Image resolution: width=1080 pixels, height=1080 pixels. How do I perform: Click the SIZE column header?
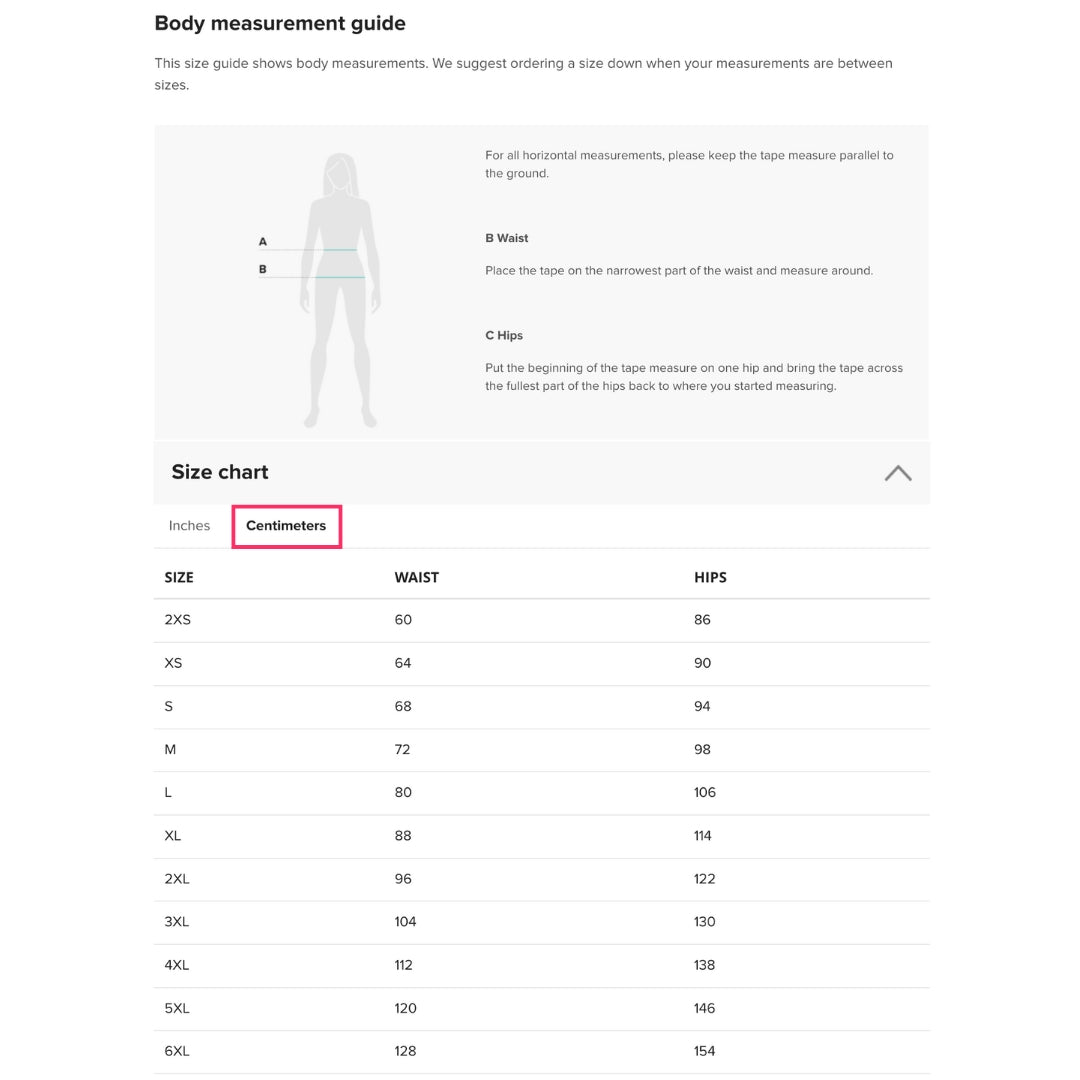[x=179, y=578]
